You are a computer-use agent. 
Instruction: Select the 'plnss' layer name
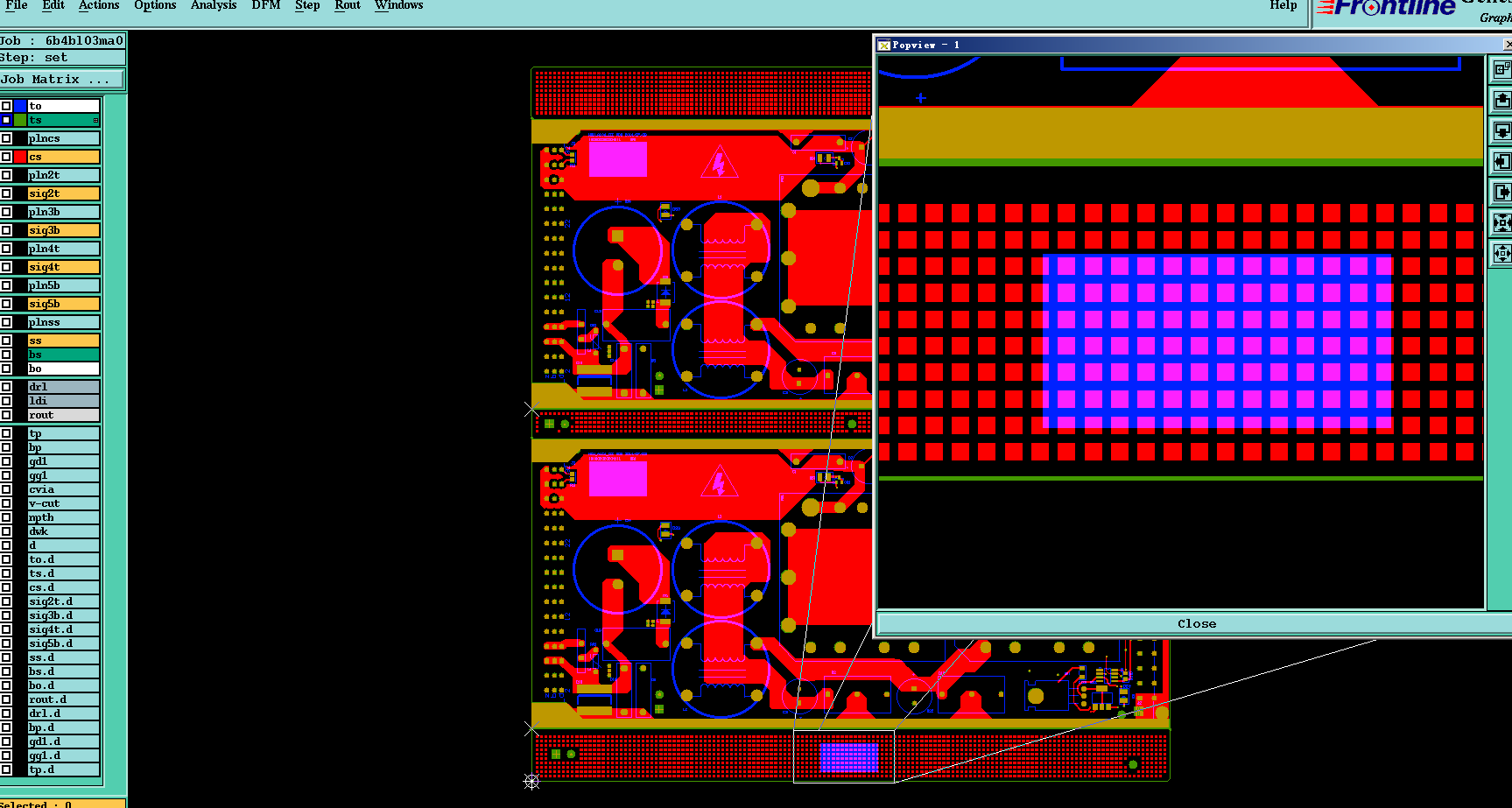pyautogui.click(x=63, y=322)
